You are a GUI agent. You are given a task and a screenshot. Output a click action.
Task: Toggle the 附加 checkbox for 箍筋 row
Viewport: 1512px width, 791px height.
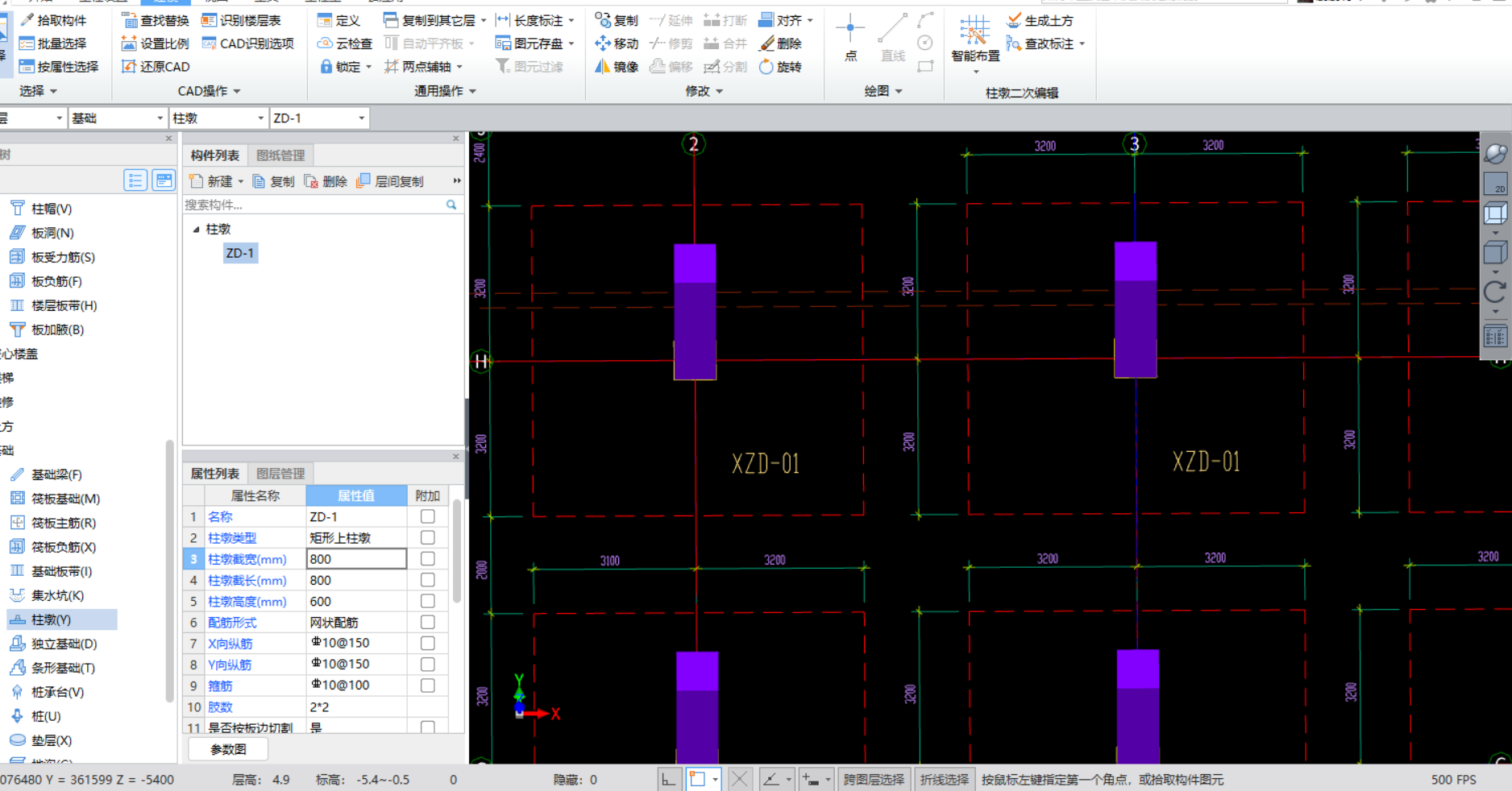[428, 685]
